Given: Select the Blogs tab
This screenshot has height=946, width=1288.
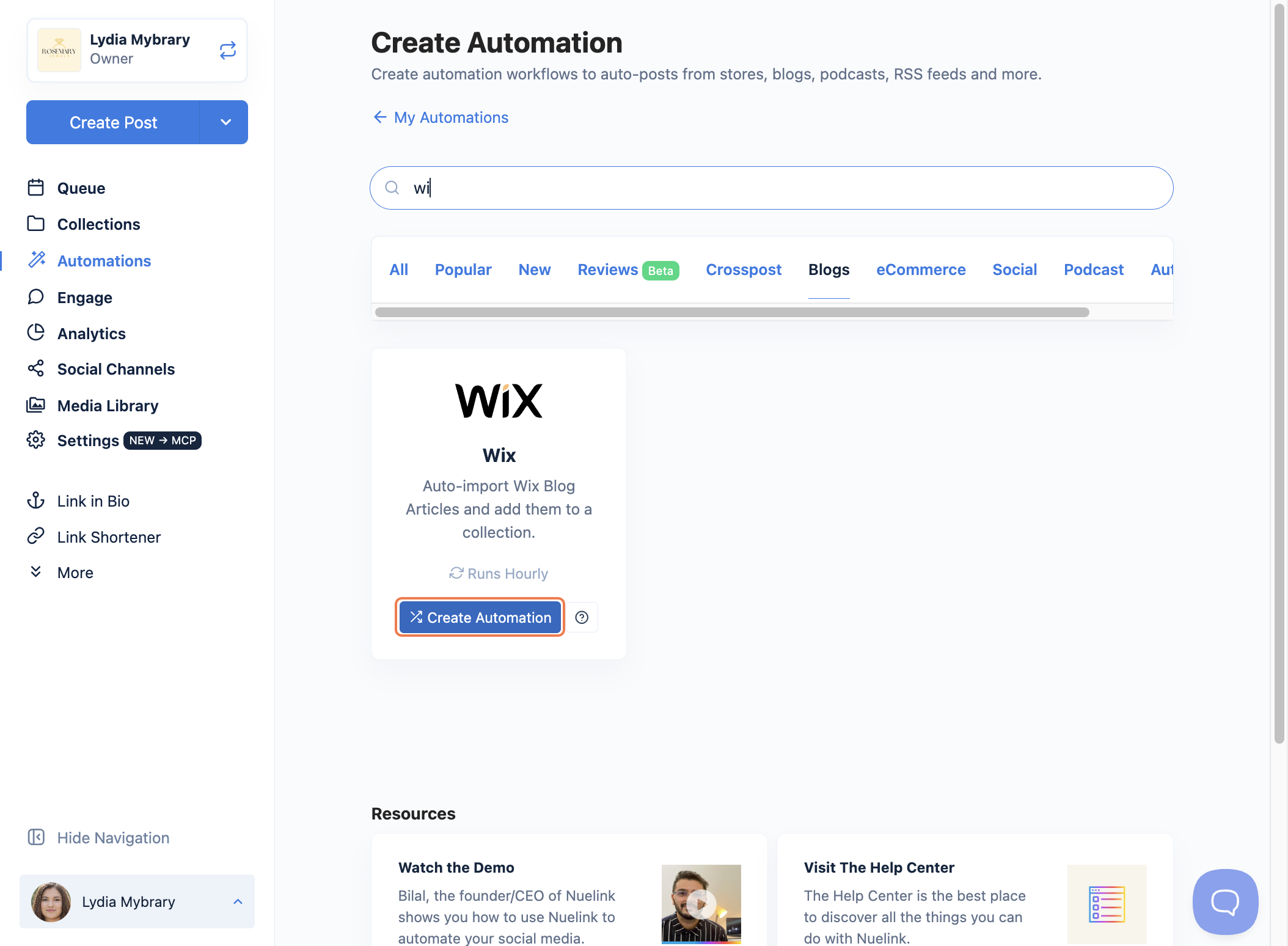Looking at the screenshot, I should (x=829, y=269).
